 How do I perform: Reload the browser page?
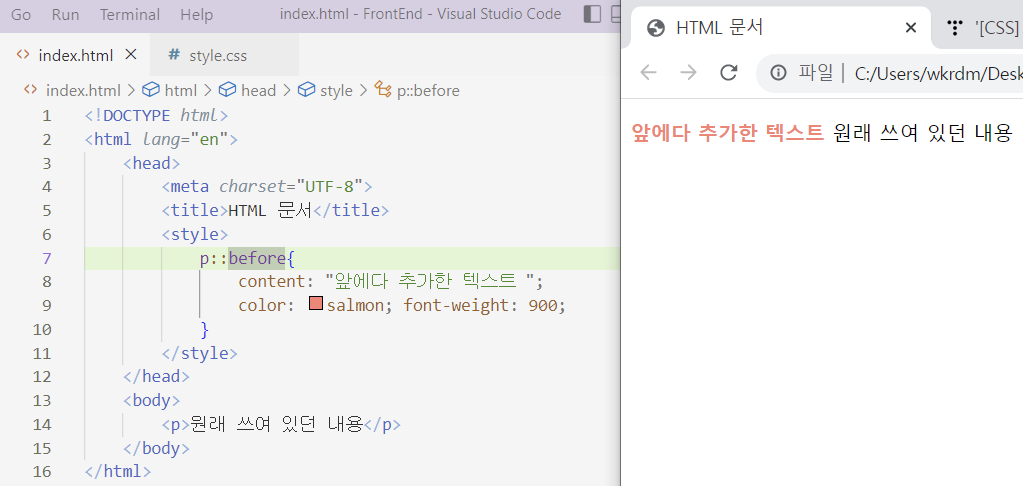point(729,72)
